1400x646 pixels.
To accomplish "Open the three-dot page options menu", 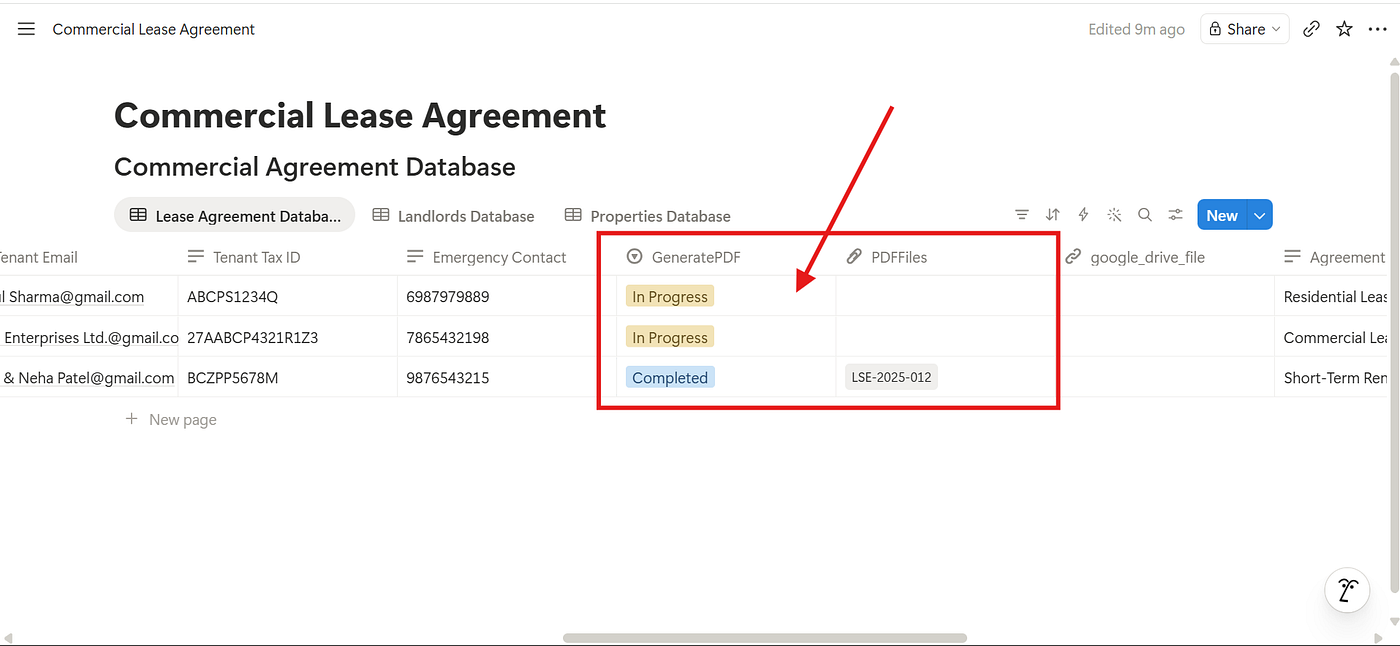I will 1377,29.
